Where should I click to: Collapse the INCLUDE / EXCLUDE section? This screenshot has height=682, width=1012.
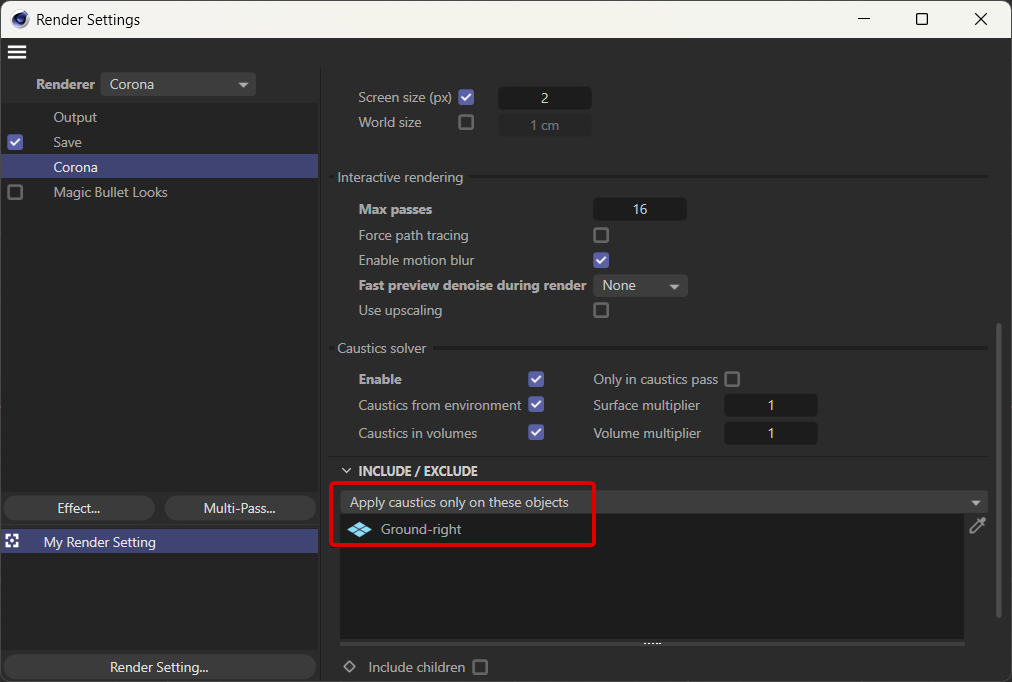tap(347, 471)
